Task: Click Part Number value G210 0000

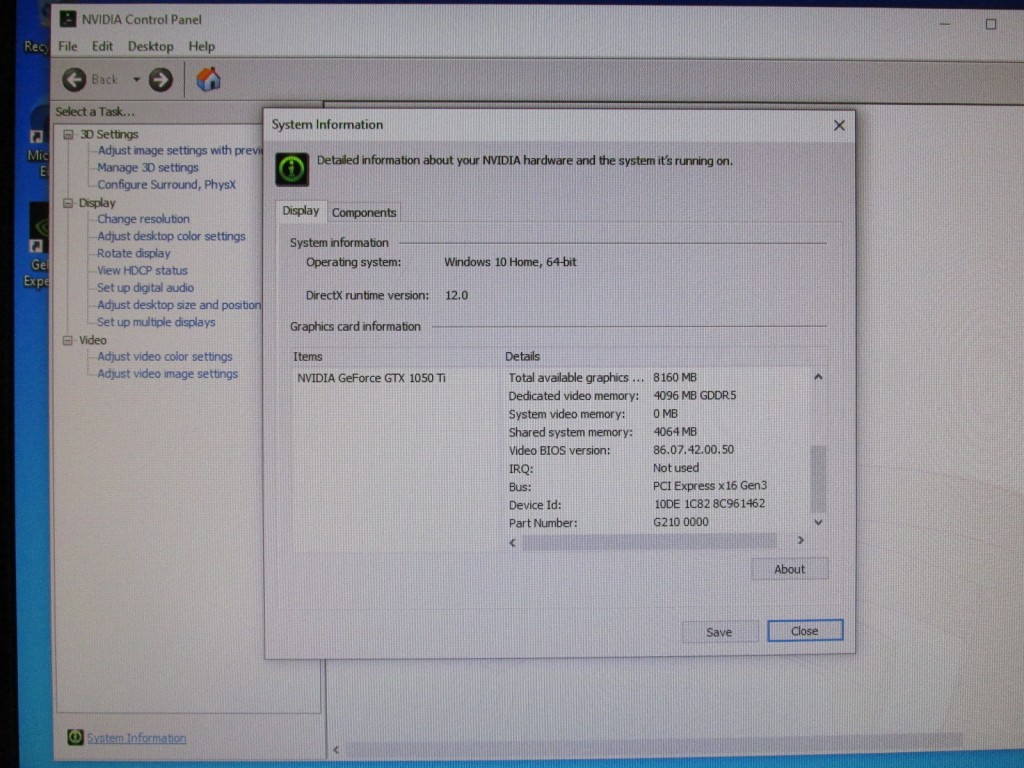Action: 680,522
